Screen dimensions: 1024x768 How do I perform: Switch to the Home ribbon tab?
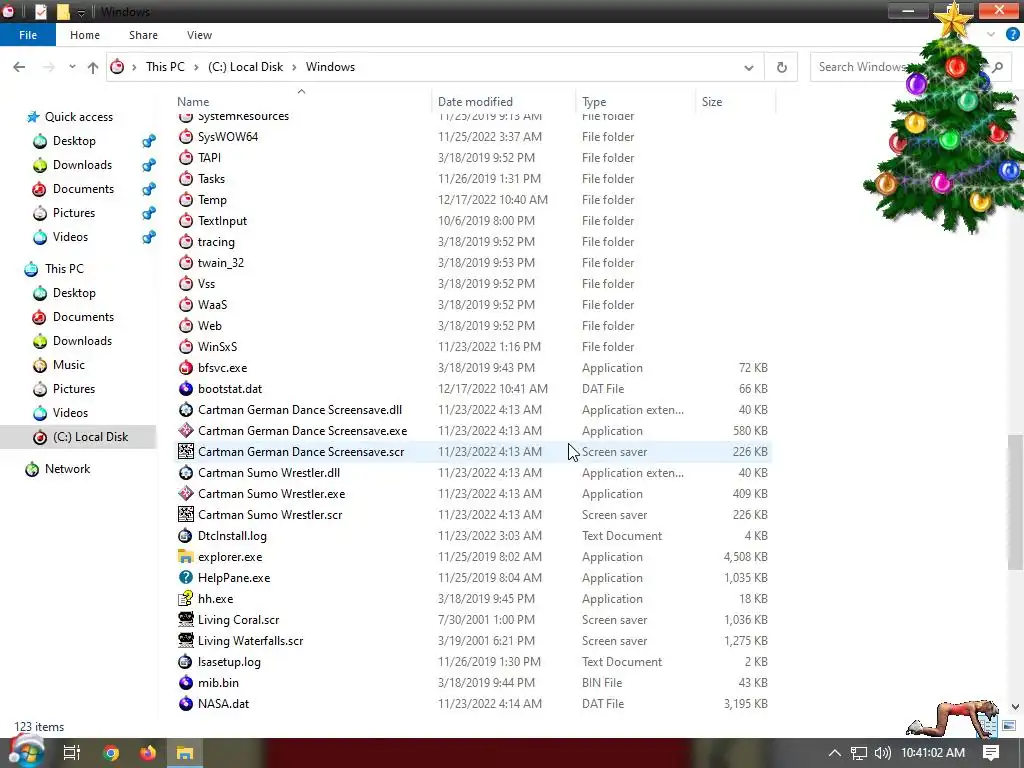[85, 35]
